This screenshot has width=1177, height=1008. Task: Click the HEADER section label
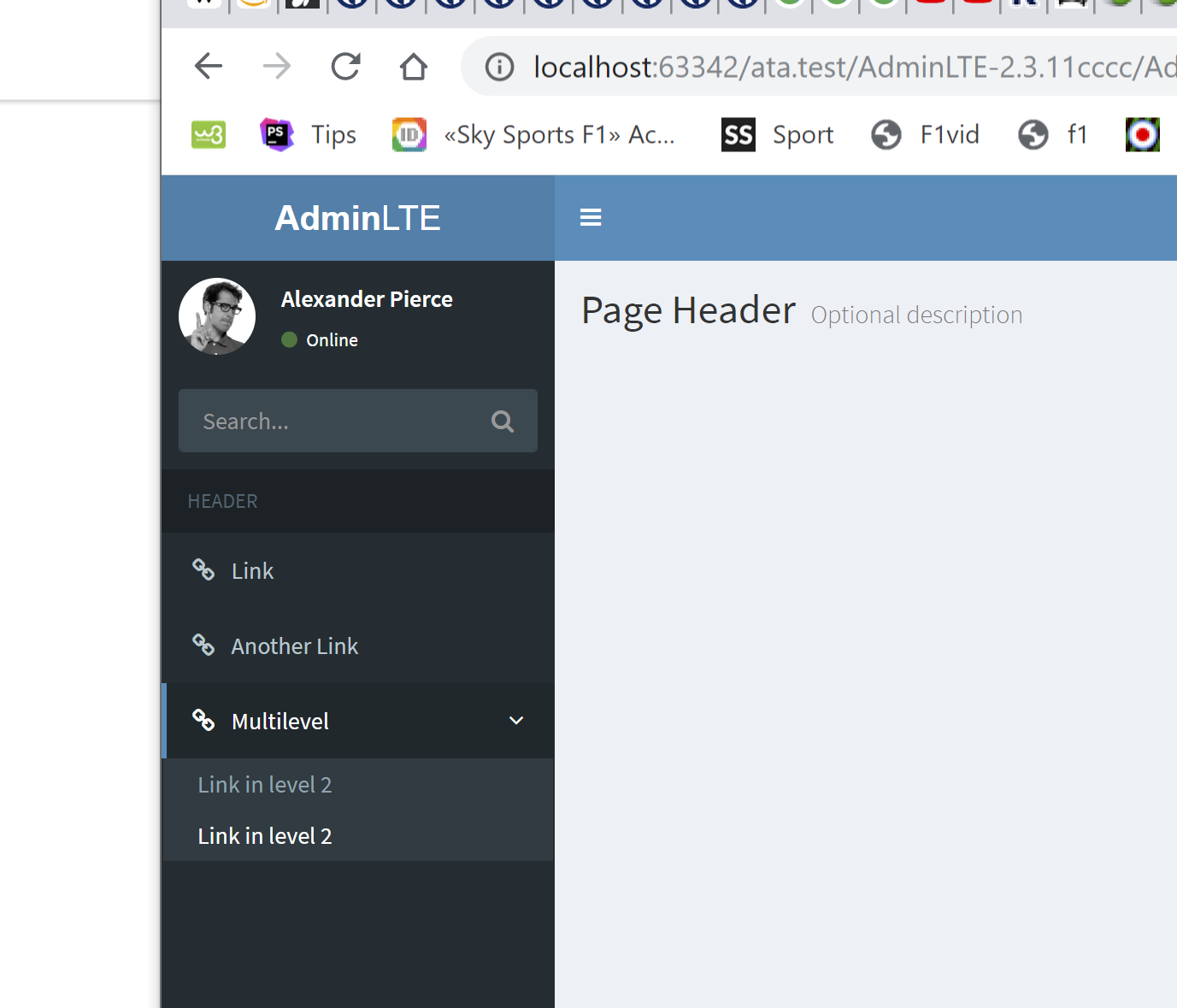point(222,501)
